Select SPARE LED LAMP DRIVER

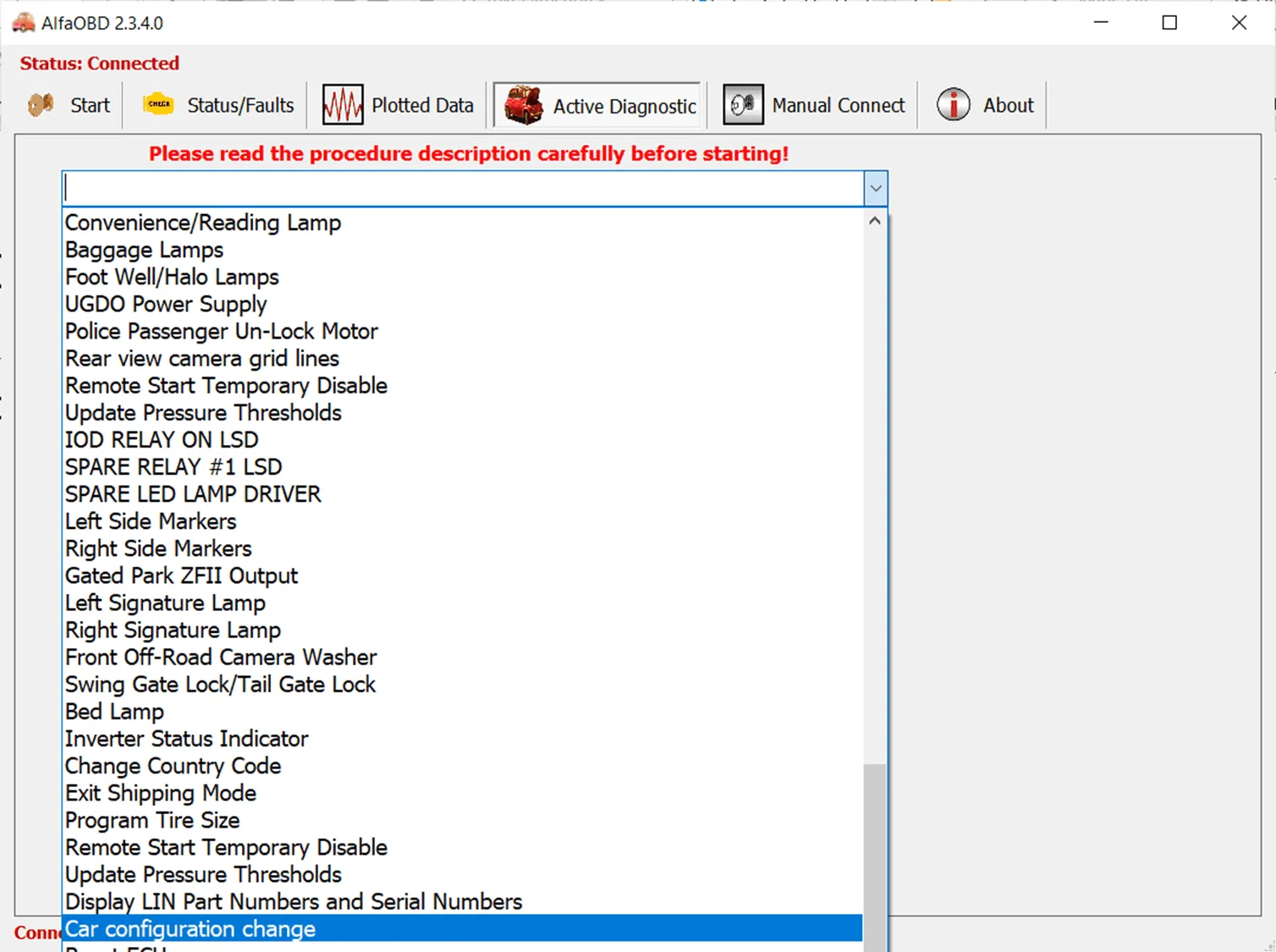click(462, 493)
